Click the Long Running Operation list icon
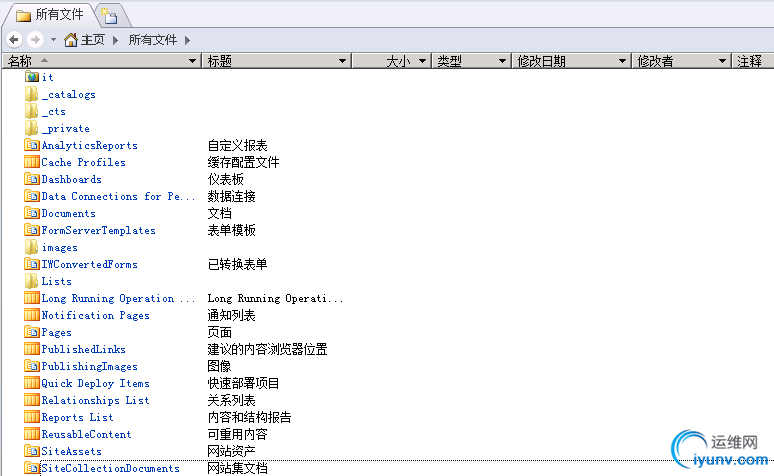774x476 pixels. coord(32,298)
